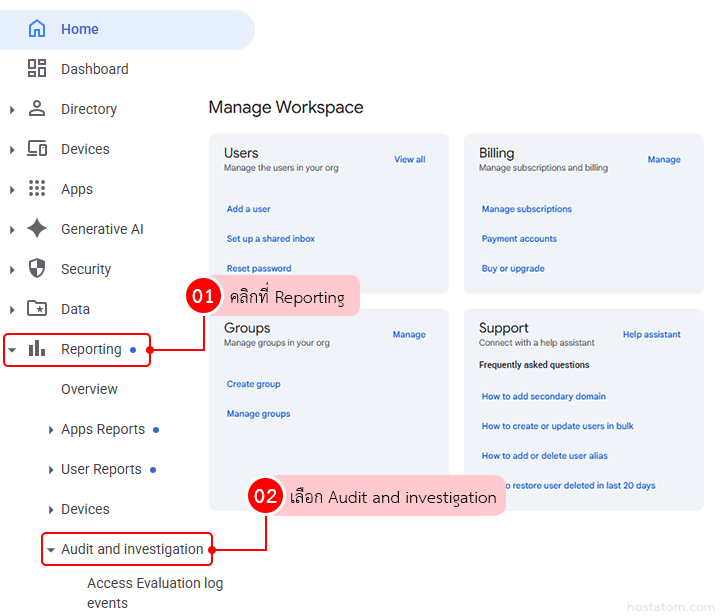This screenshot has width=720, height=616.
Task: Select Security in the sidebar
Action: 86,269
